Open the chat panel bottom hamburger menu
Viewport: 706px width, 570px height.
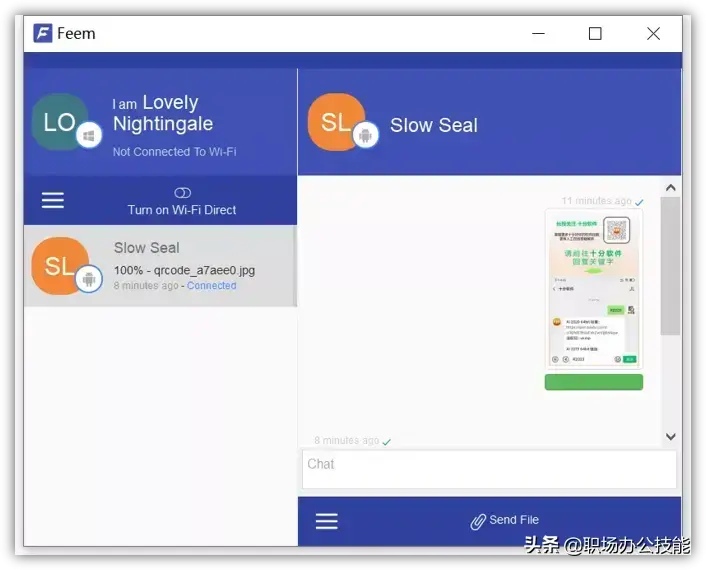coord(327,521)
